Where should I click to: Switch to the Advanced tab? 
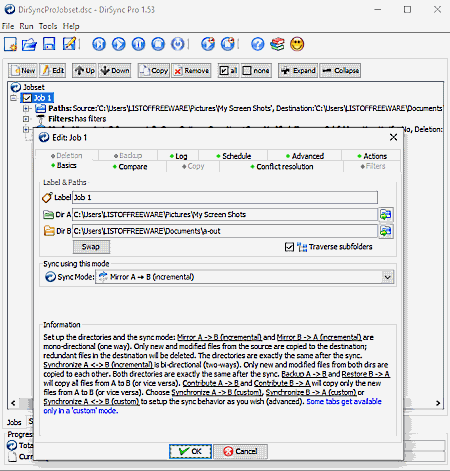point(305,156)
